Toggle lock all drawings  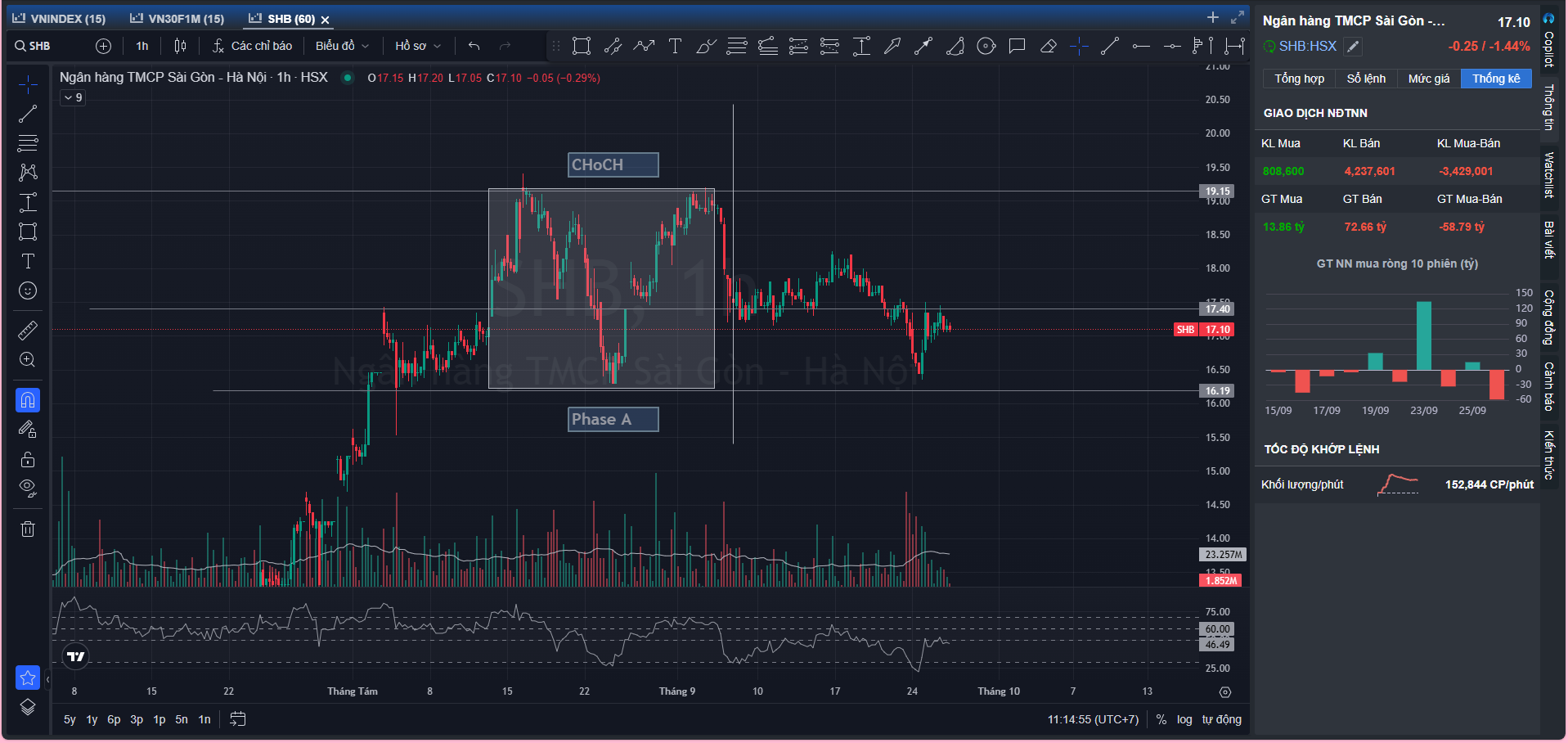[x=28, y=459]
